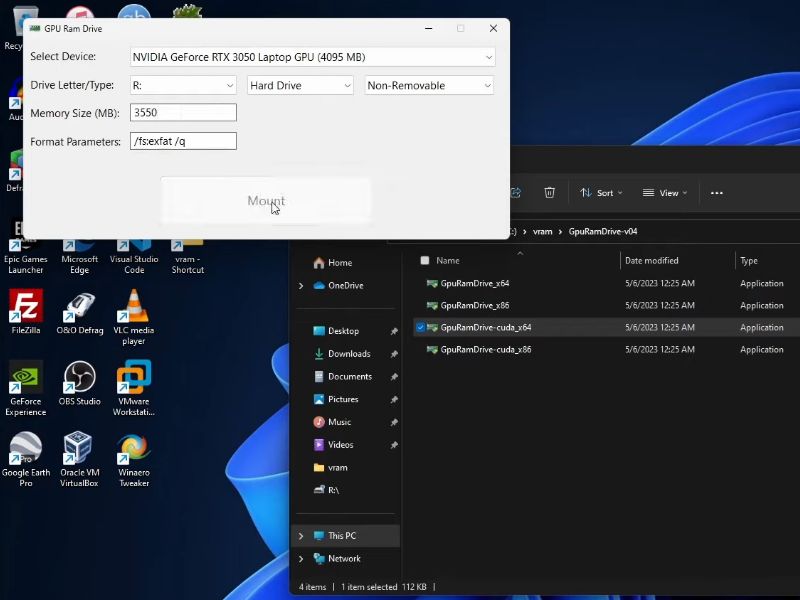Open Oracle VM VirtualBox desktop shortcut
Screen dimensions: 800x600
coord(80,459)
